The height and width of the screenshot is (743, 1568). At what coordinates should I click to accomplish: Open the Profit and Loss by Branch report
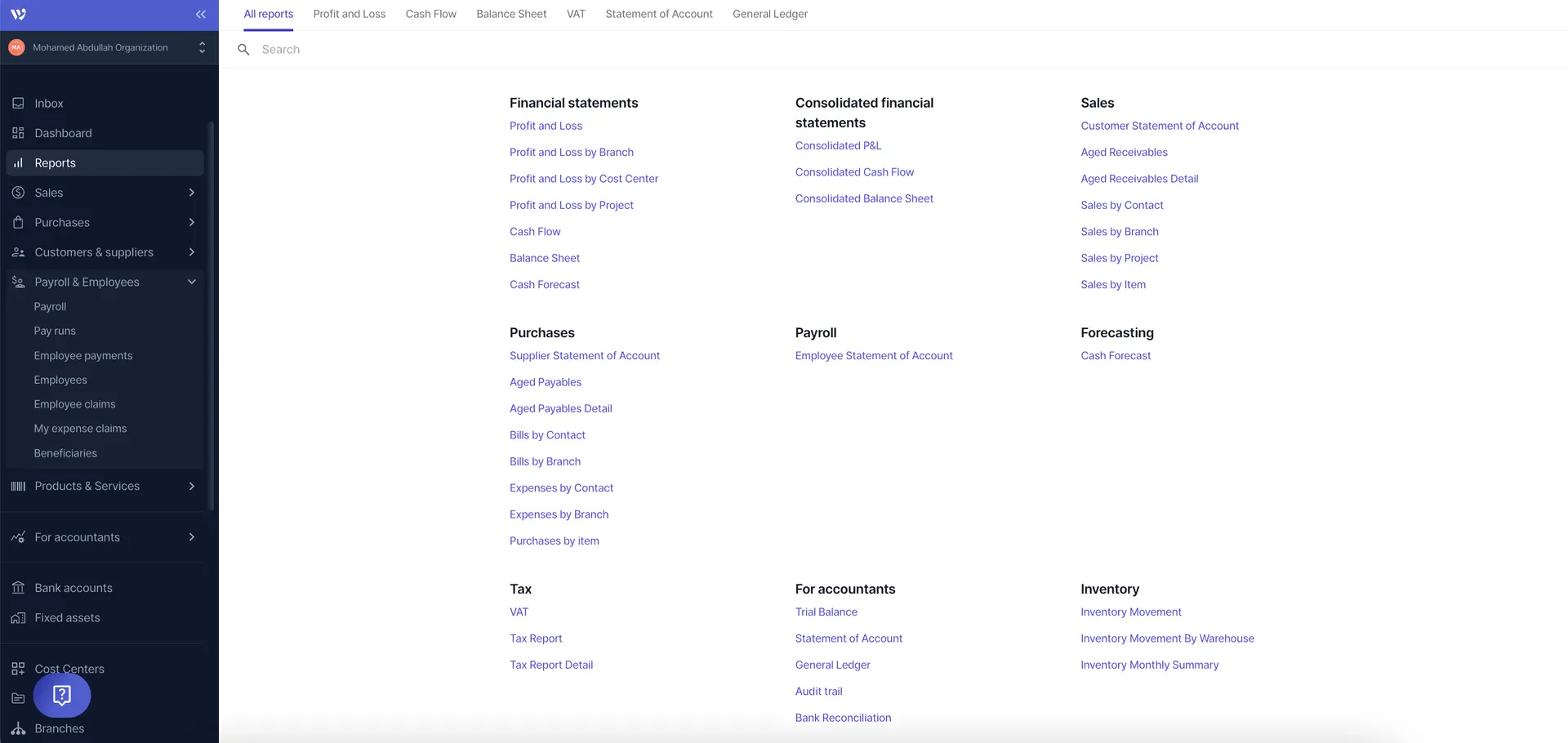pos(571,152)
